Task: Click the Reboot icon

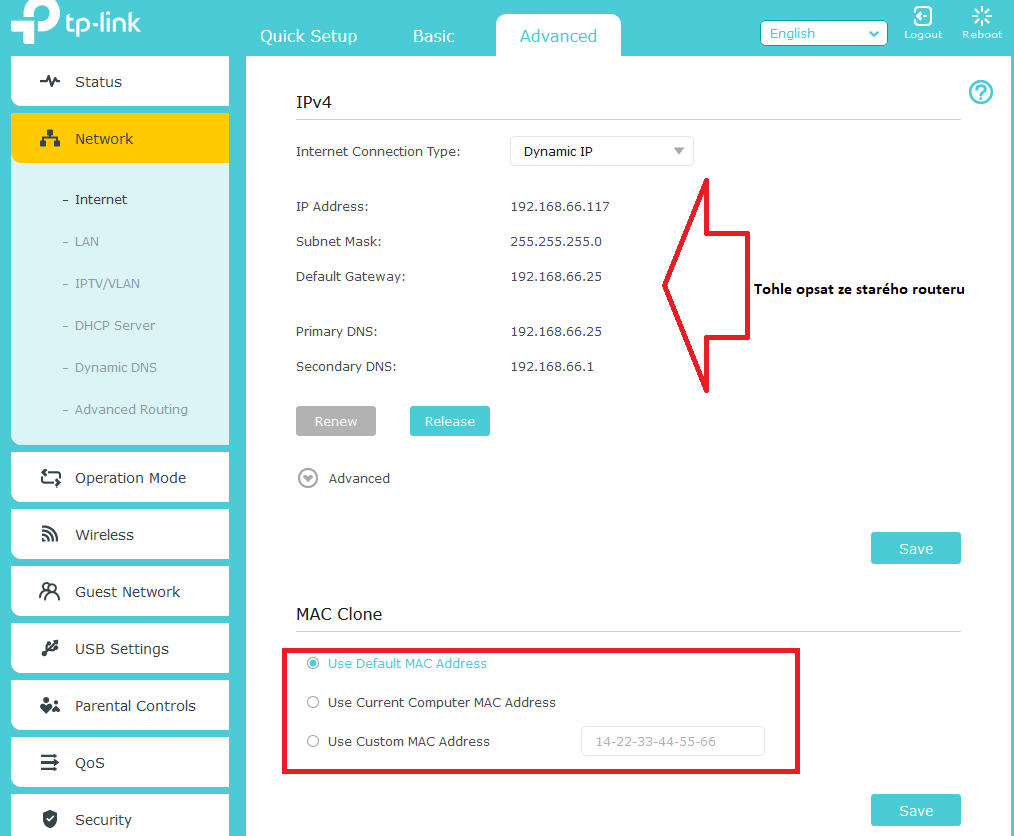Action: (x=981, y=16)
